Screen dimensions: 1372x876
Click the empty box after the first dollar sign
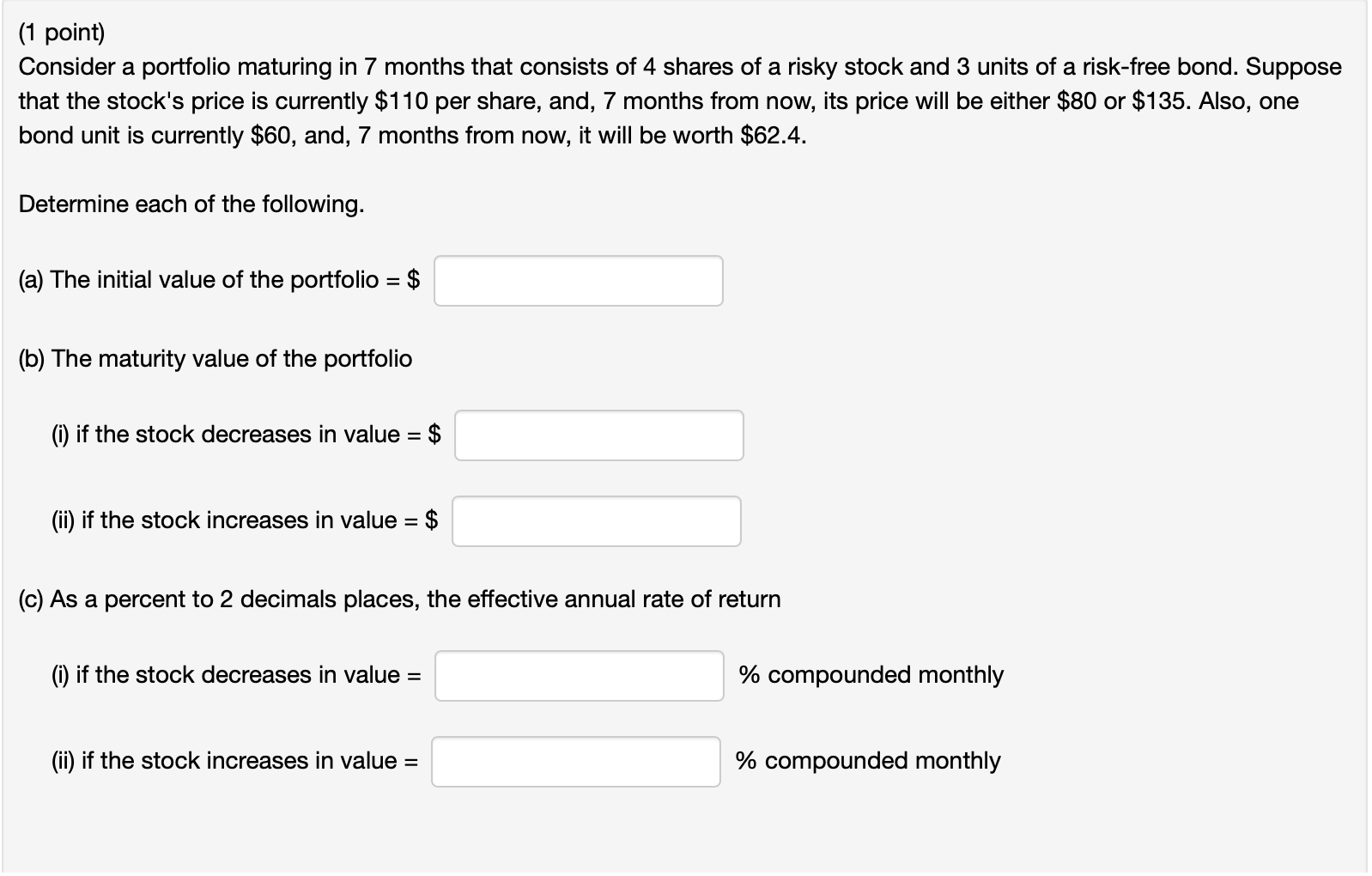(x=578, y=280)
